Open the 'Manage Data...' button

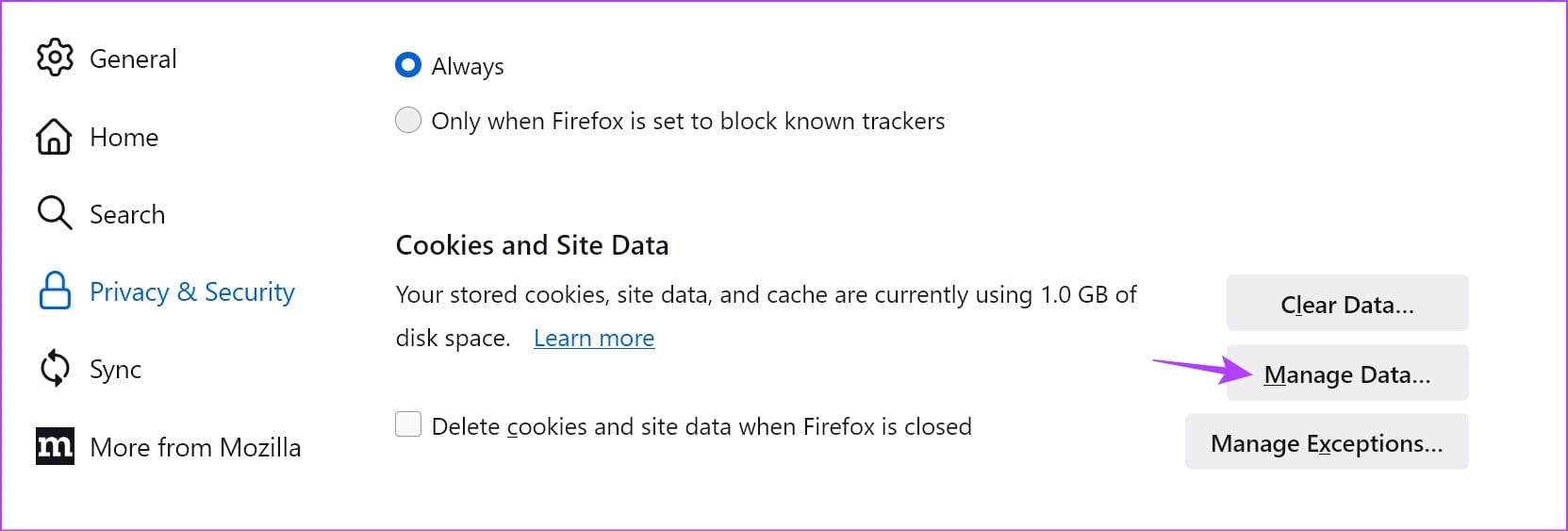(1346, 373)
